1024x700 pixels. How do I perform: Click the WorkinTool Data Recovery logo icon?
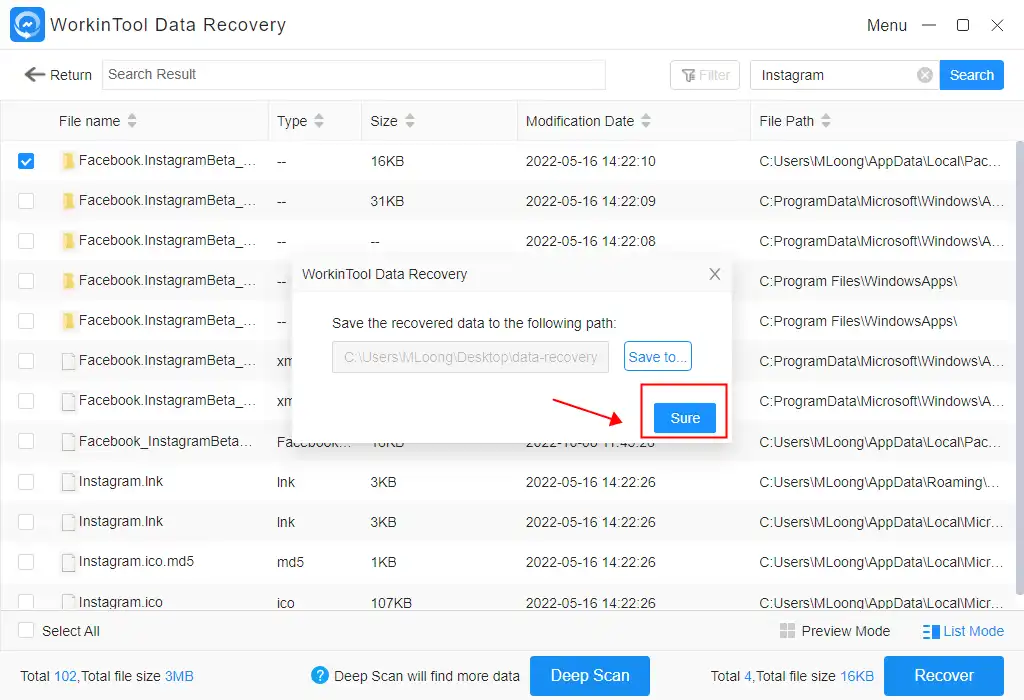(27, 25)
